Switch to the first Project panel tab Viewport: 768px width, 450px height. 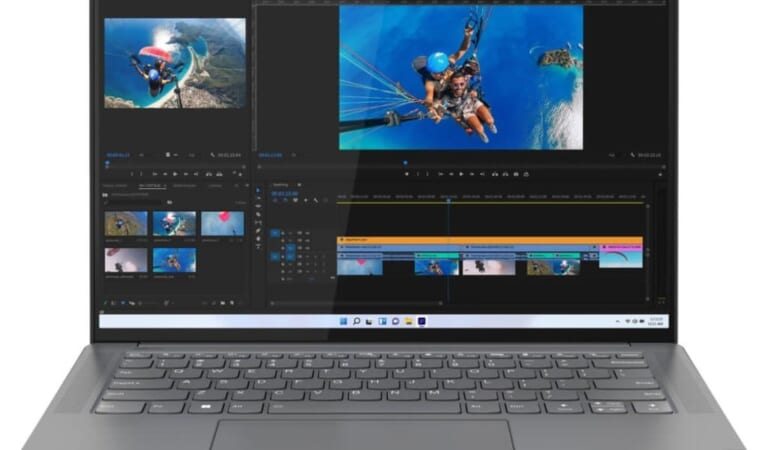point(115,186)
